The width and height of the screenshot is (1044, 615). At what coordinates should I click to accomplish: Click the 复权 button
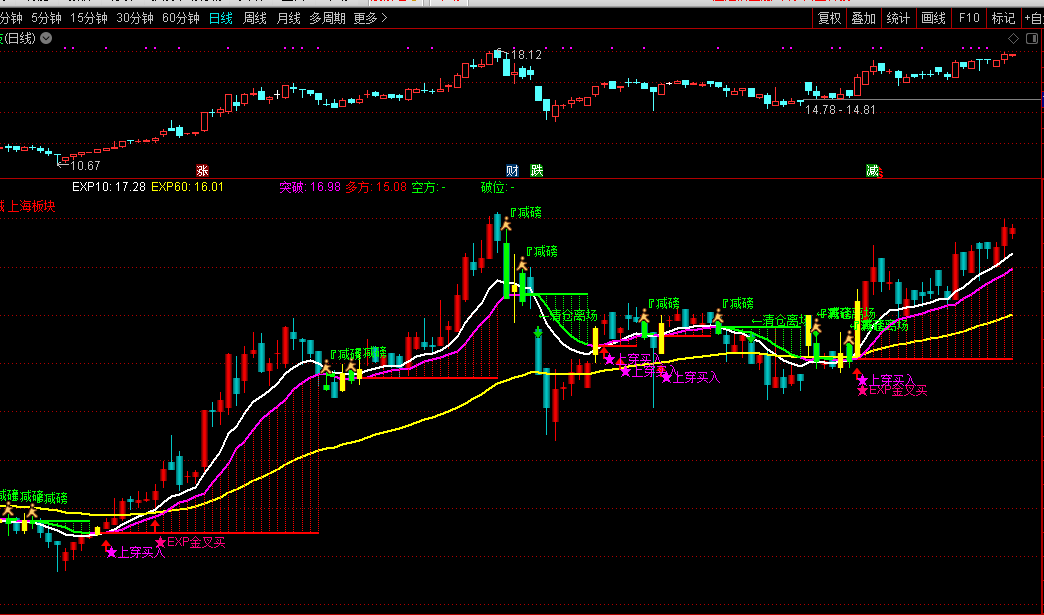[x=829, y=18]
